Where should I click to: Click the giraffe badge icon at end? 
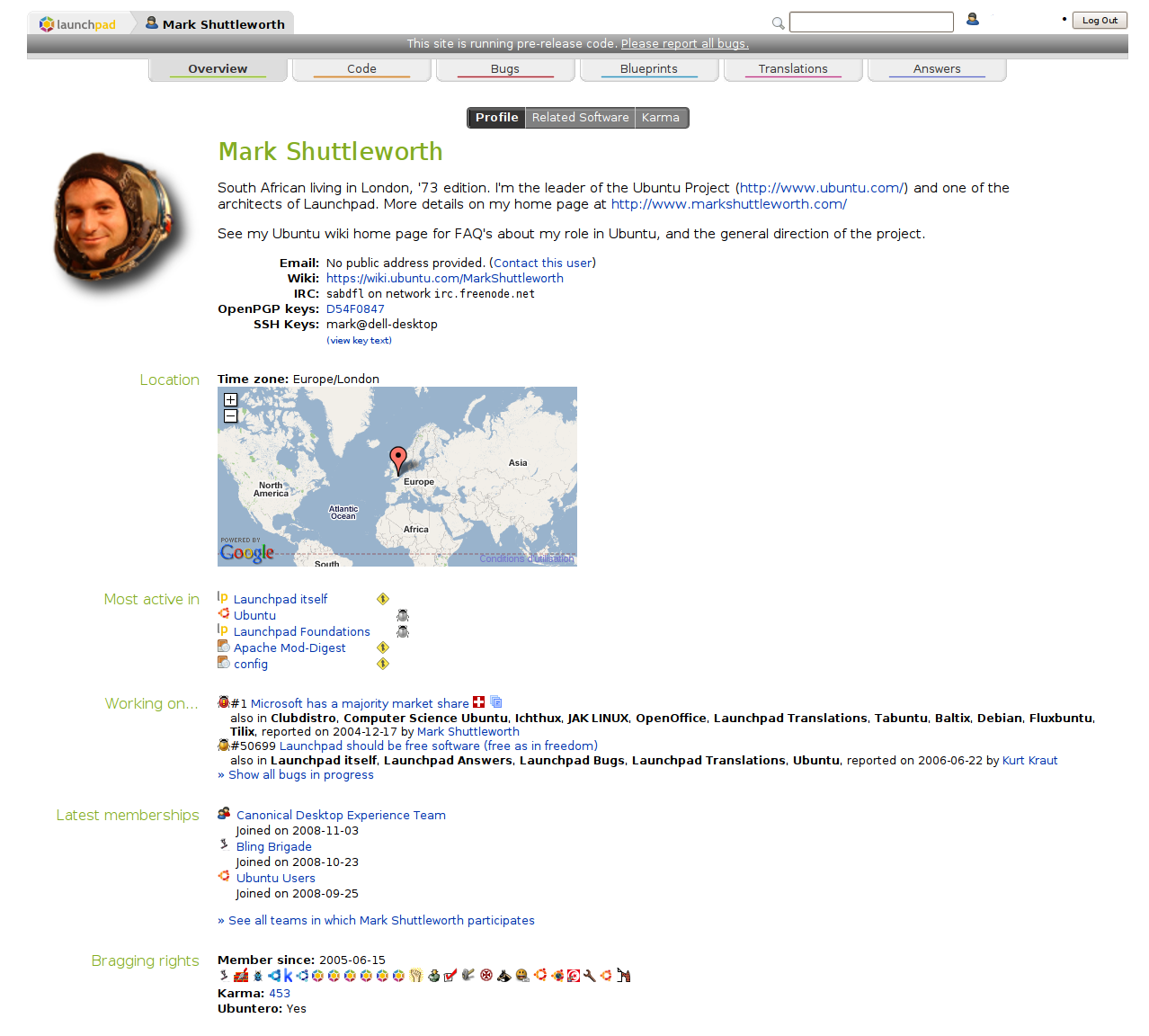(x=624, y=976)
